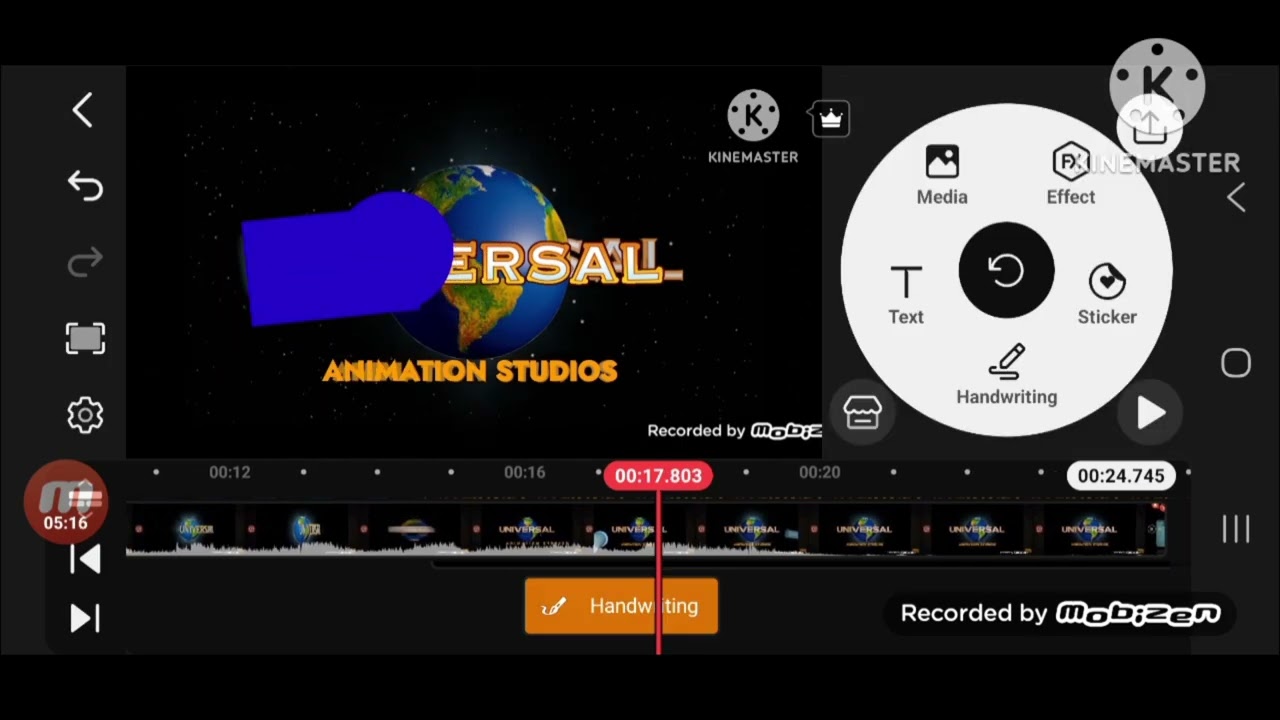Add a Text layer
This screenshot has height=720, width=1280.
(x=906, y=296)
